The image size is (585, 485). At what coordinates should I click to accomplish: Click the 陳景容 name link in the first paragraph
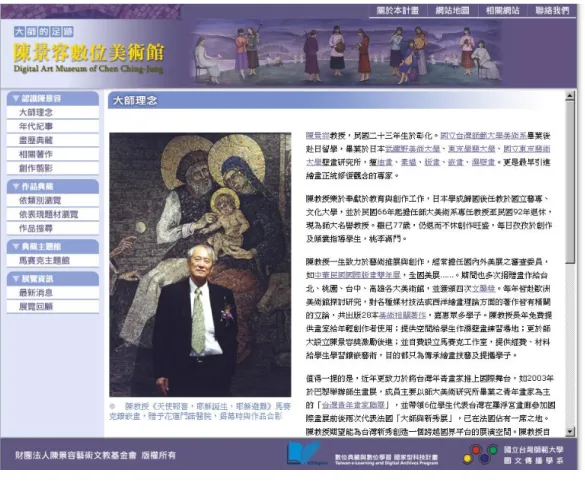pos(317,135)
